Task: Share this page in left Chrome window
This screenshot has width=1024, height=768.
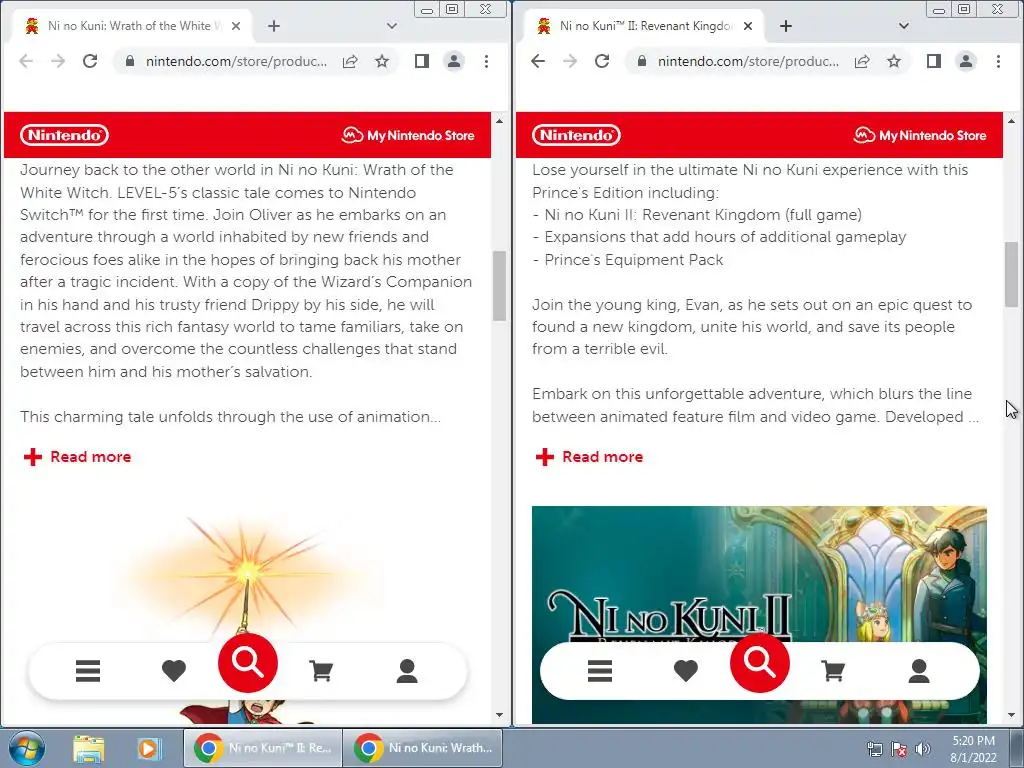Action: 350,61
